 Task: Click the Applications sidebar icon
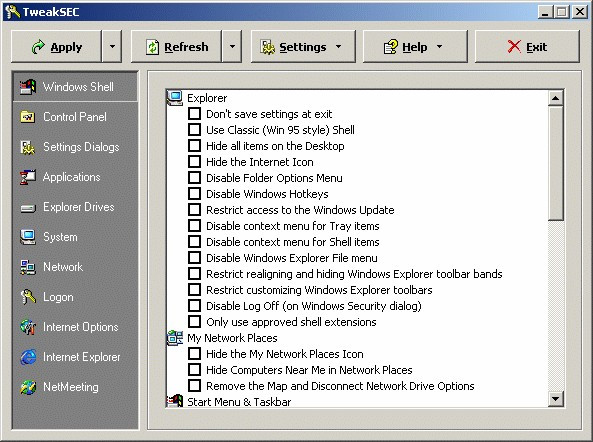[x=28, y=177]
